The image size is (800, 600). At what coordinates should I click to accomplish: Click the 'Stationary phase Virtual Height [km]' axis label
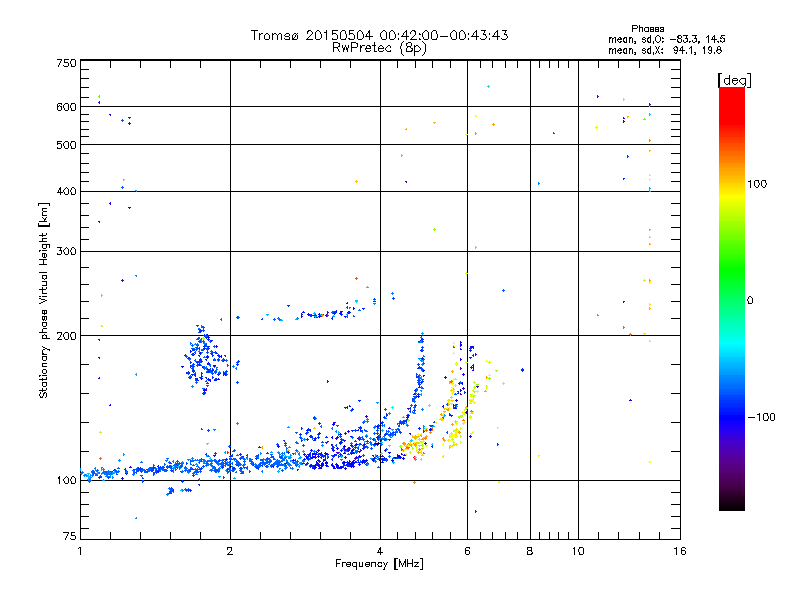coord(44,300)
